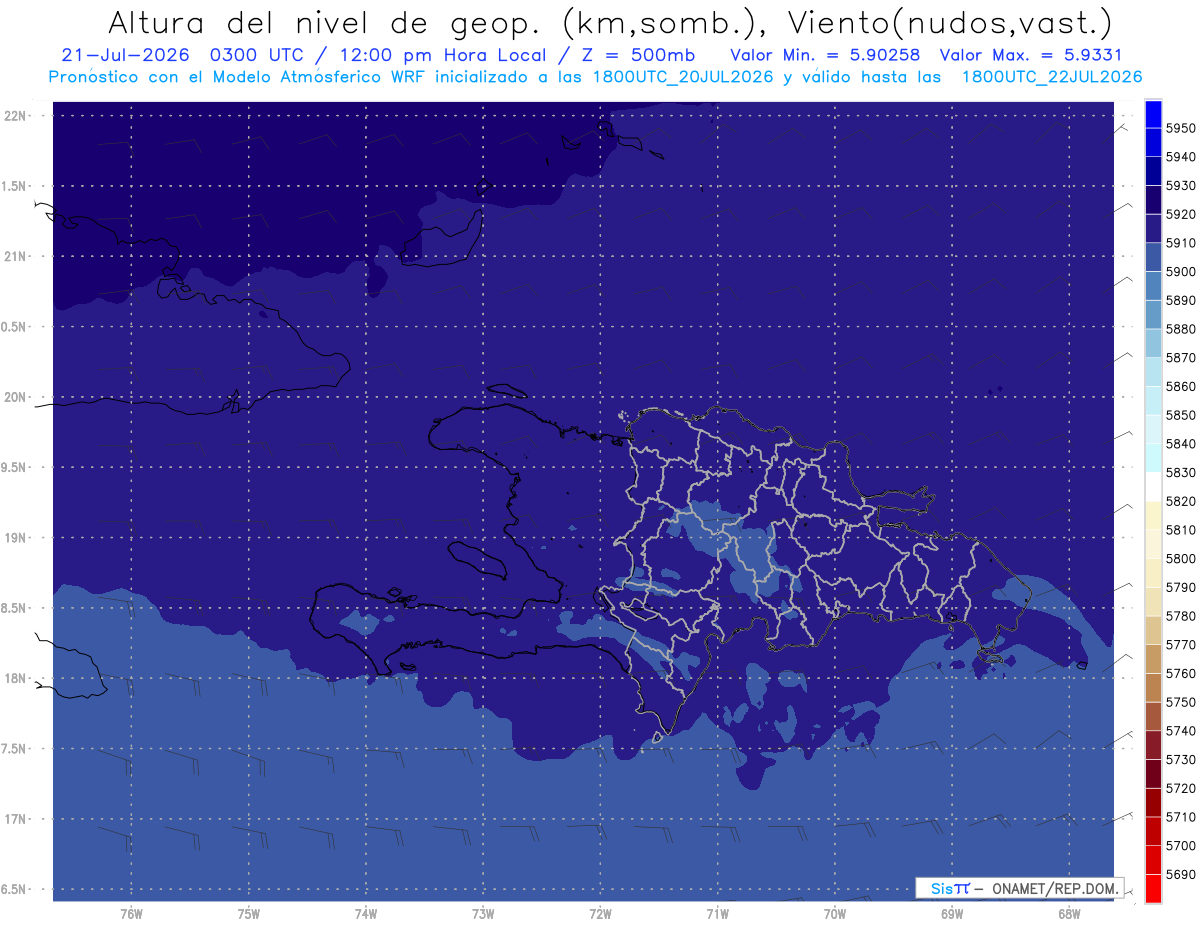Pick the bright red swatch below 5690
This screenshot has height=927, width=1200.
[1153, 888]
